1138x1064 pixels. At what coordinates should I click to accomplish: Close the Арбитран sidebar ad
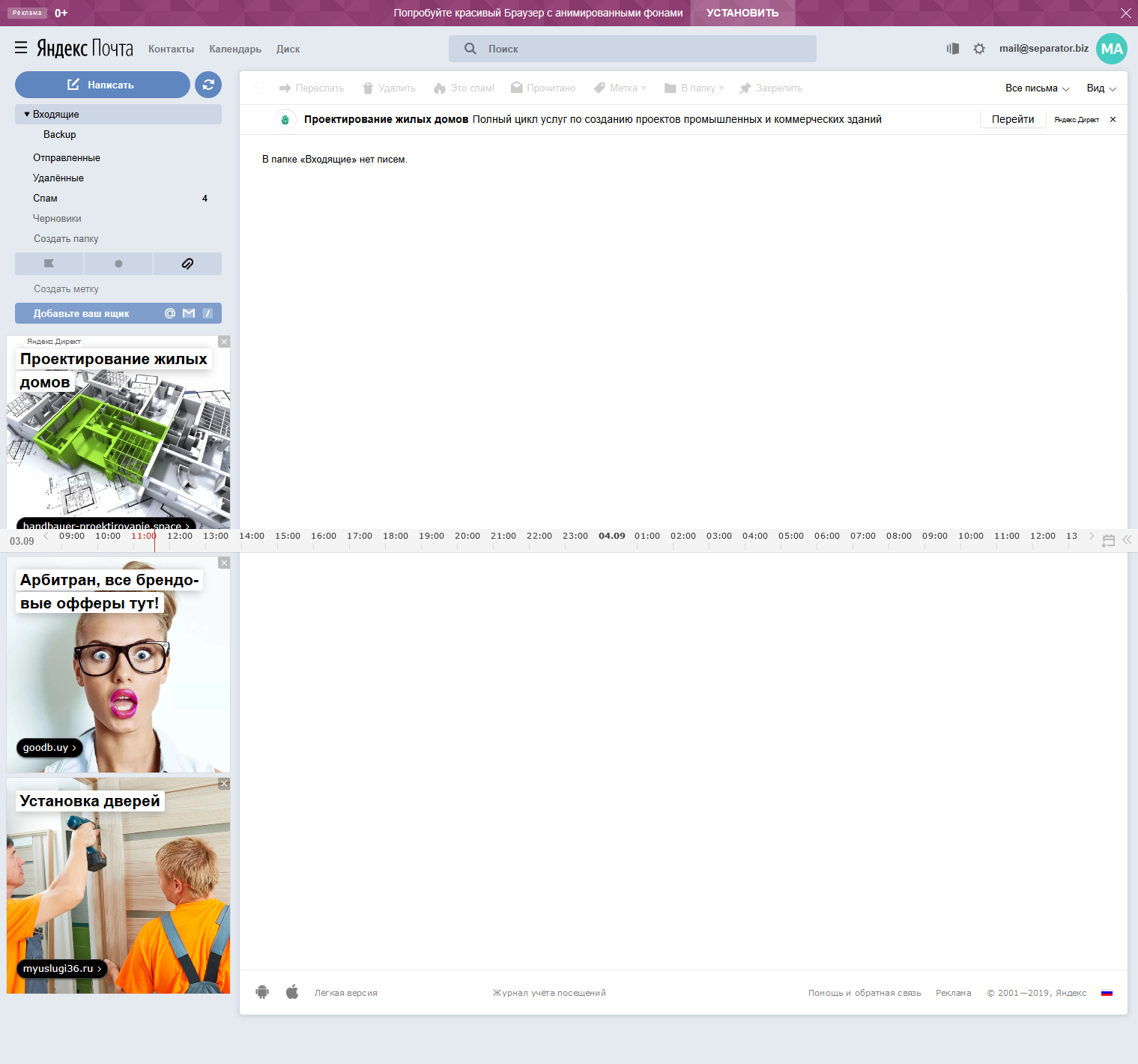click(224, 563)
